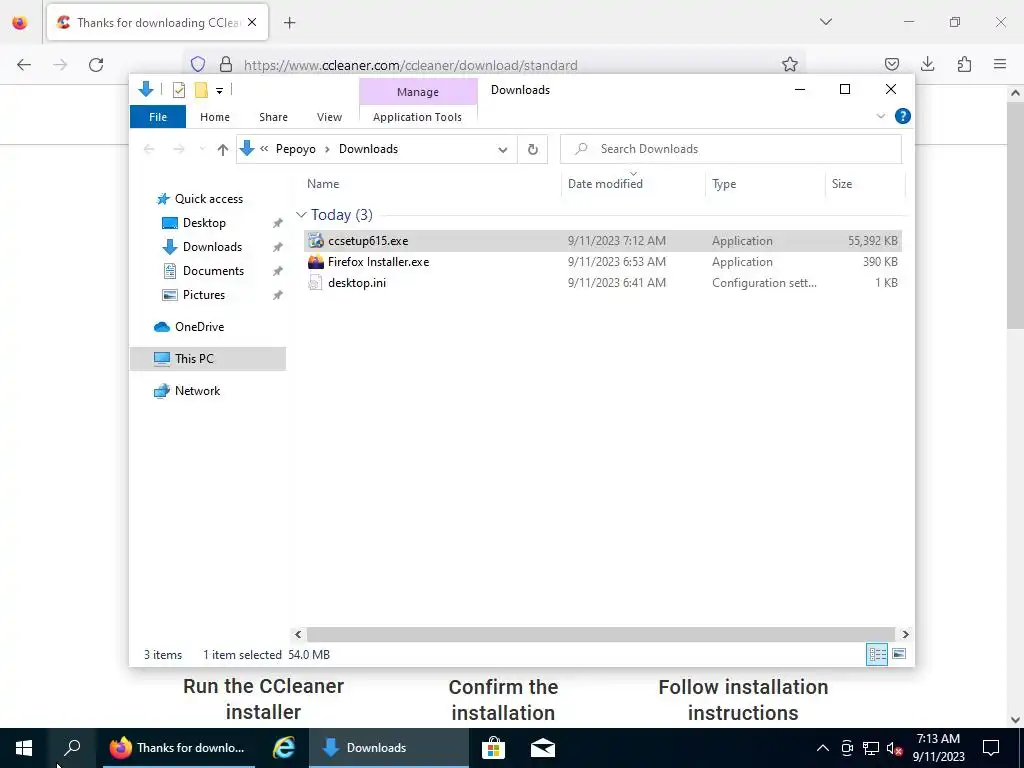Open Windows taskbar search

pyautogui.click(x=72, y=748)
